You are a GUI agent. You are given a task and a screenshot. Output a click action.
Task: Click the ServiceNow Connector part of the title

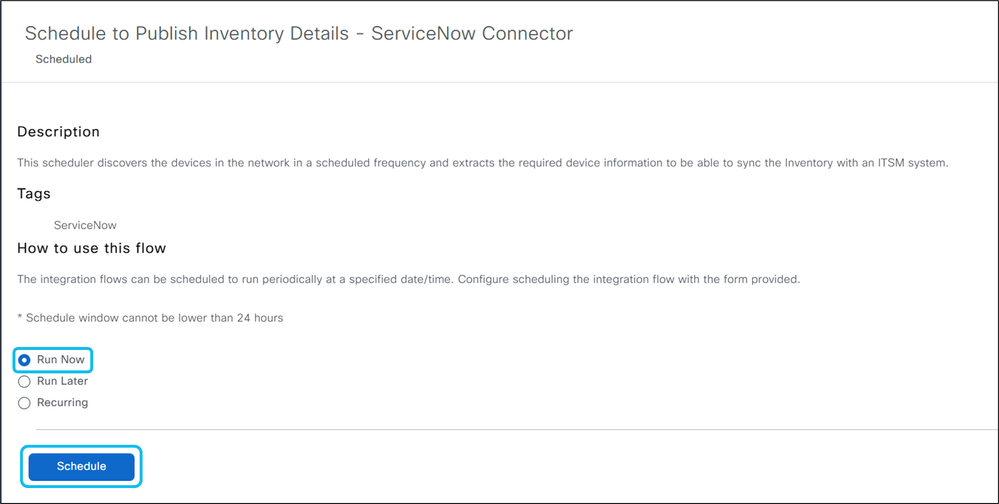[472, 34]
